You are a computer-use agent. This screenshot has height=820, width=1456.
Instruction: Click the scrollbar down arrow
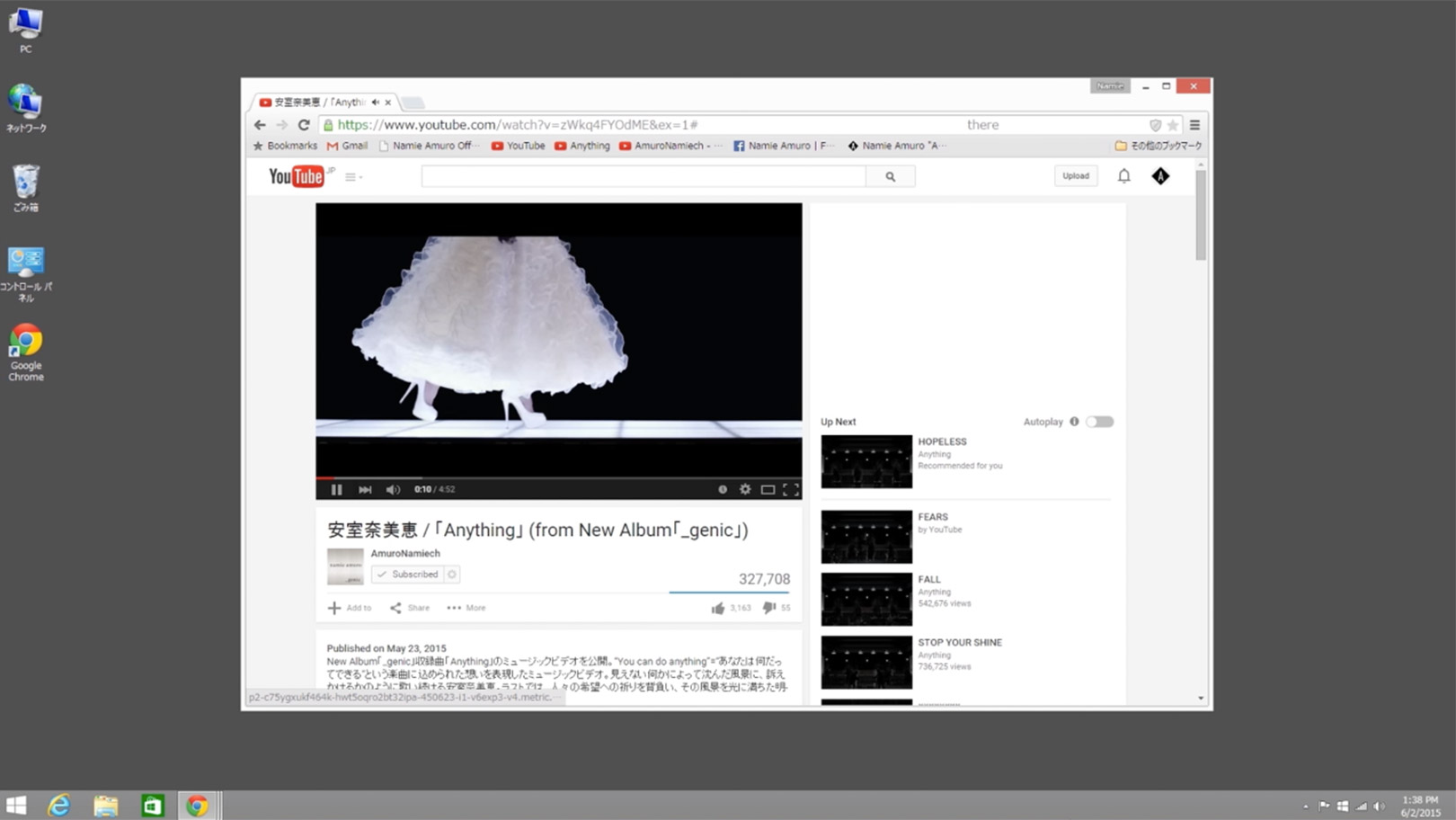(x=1201, y=698)
